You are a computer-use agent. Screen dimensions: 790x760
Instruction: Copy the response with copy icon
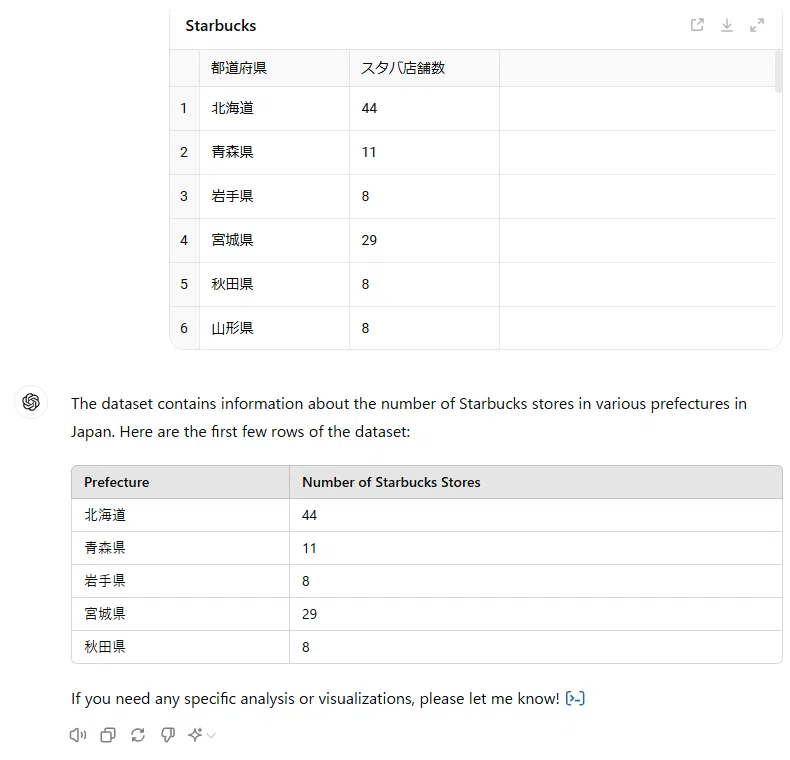click(108, 735)
